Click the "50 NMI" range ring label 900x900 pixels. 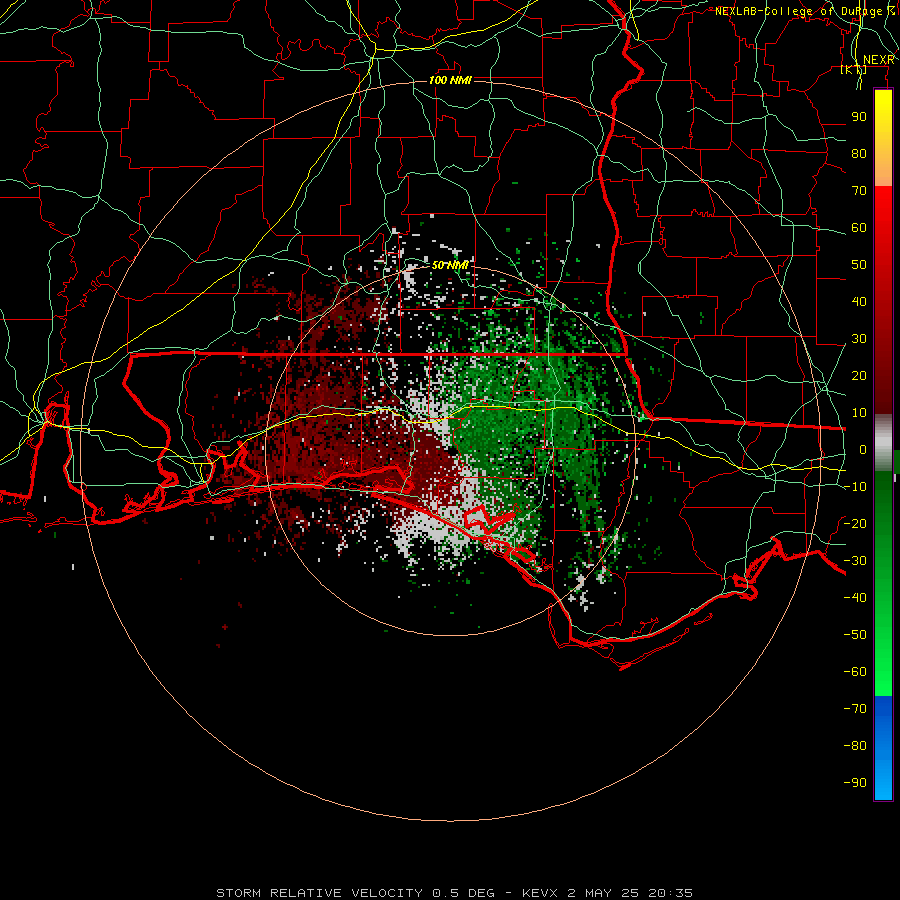point(450,265)
